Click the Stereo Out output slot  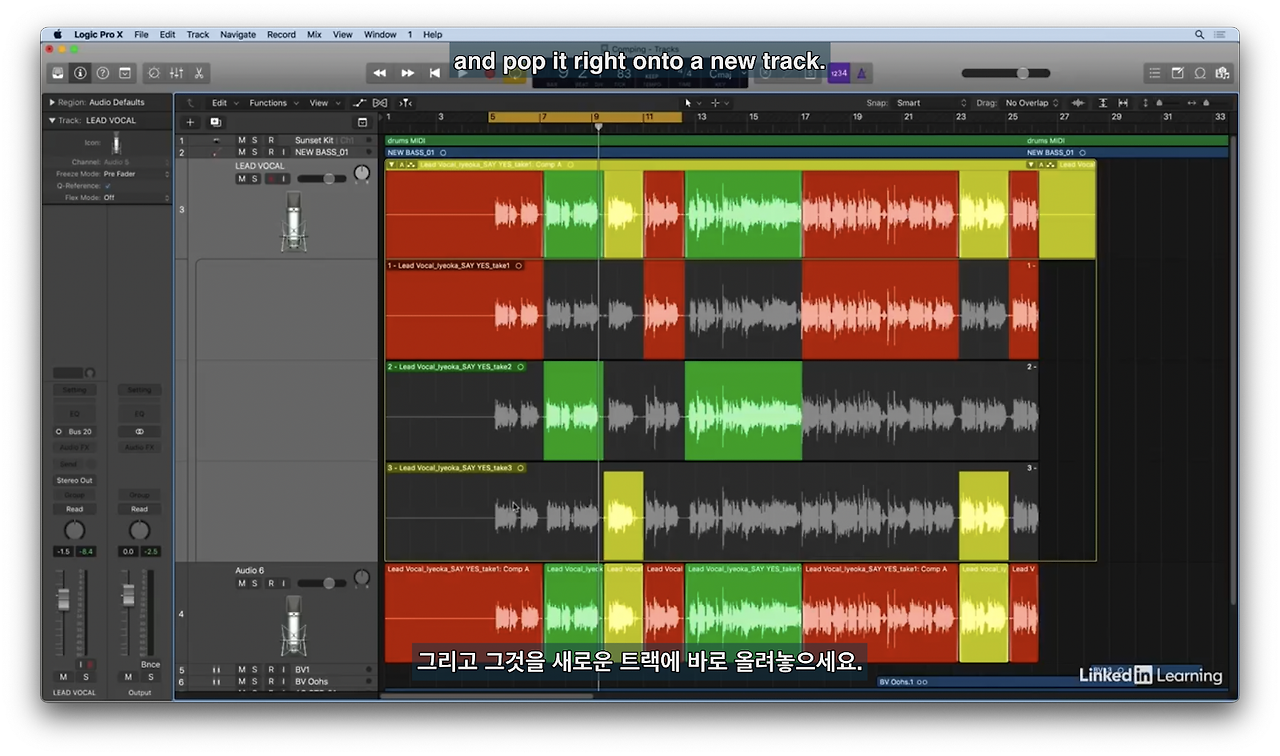(74, 480)
